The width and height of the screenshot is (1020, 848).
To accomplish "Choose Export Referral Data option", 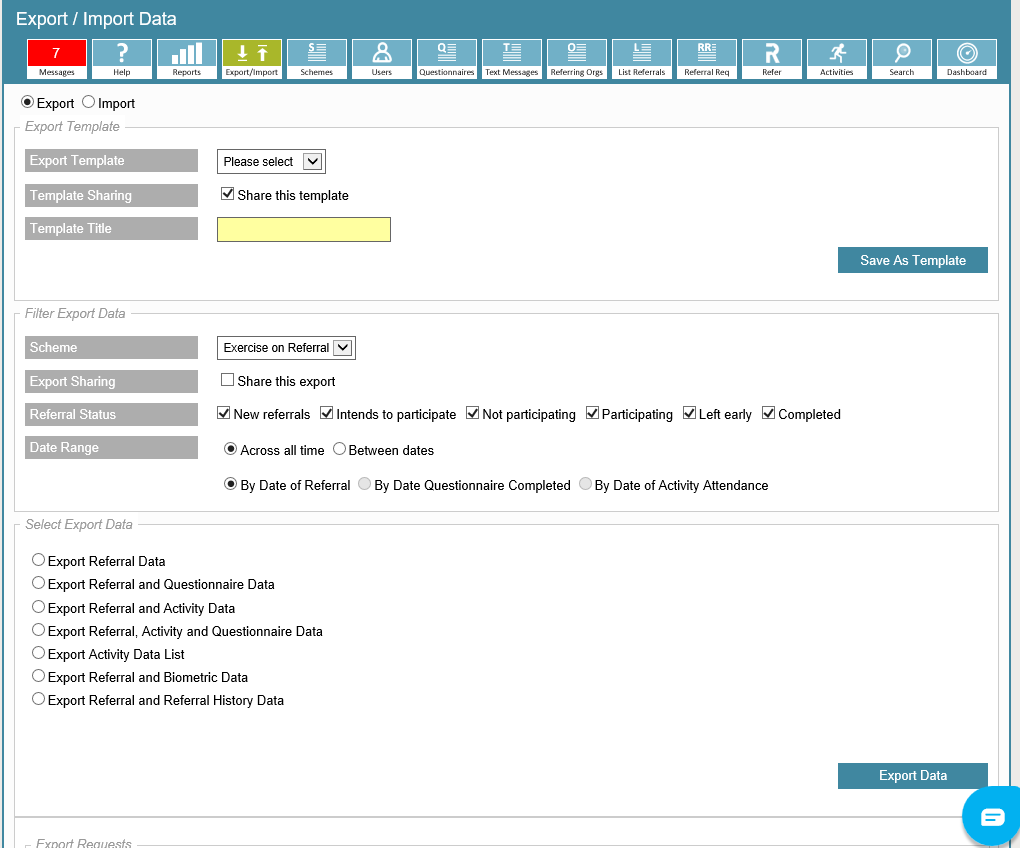I will pyautogui.click(x=39, y=560).
